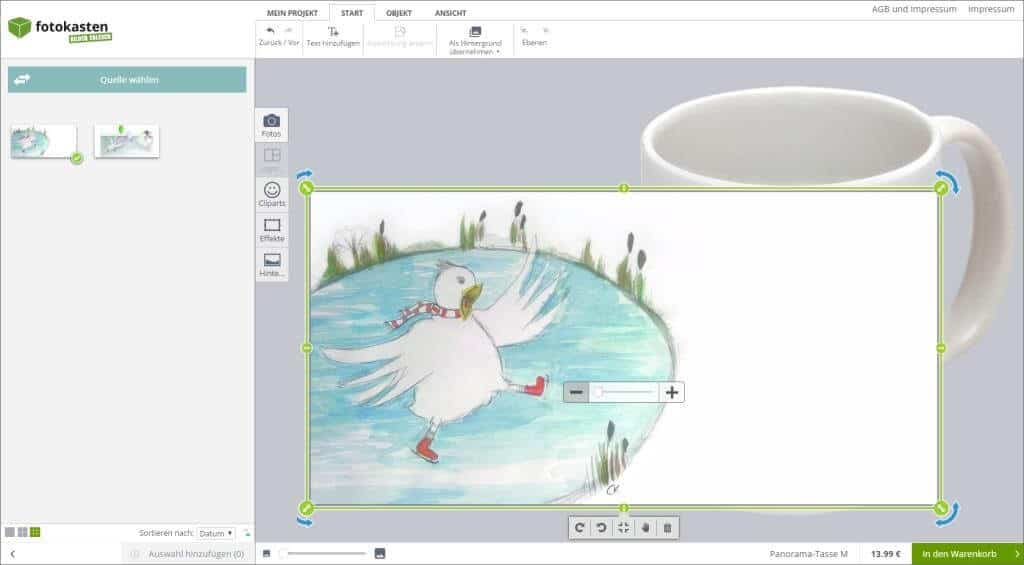Switch to MEIN PROJEKT tab

click(x=292, y=13)
